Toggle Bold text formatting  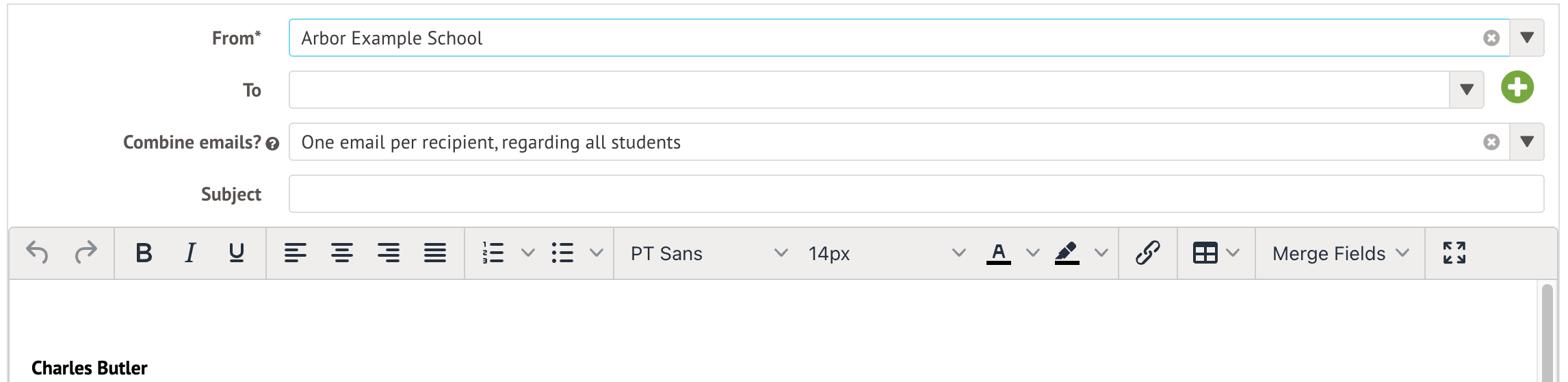point(144,253)
